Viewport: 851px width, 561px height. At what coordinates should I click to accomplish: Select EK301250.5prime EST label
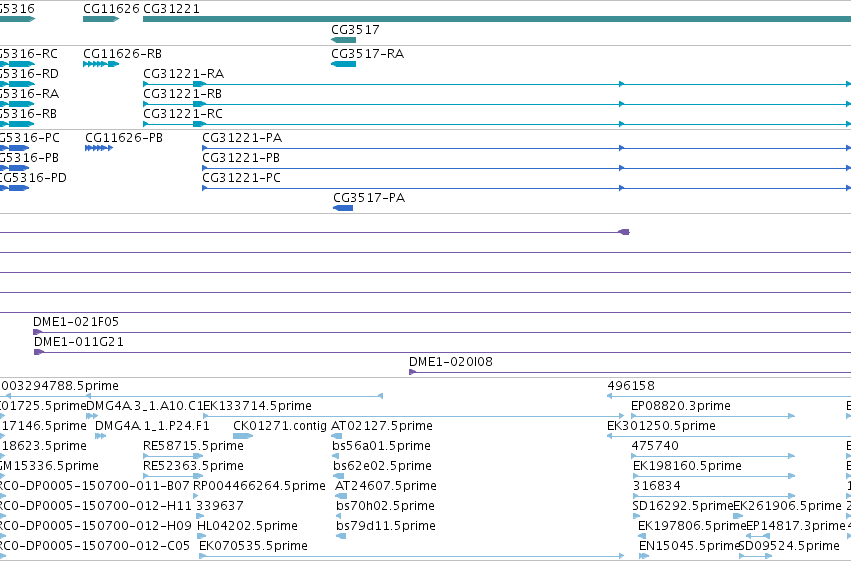(661, 426)
